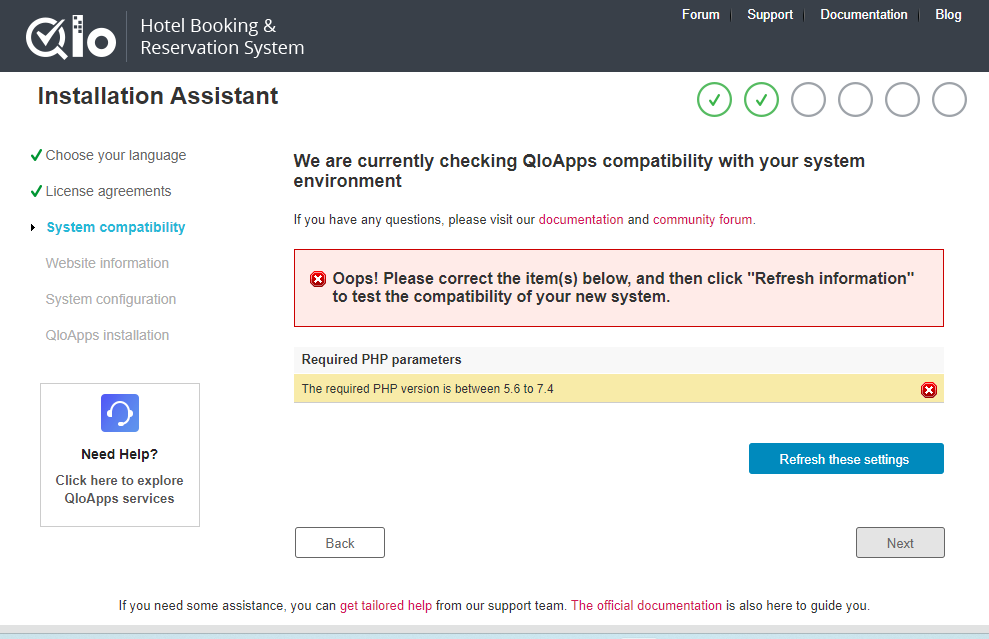Screen dimensions: 989x639
Task: Click the Back button
Action: (x=340, y=542)
